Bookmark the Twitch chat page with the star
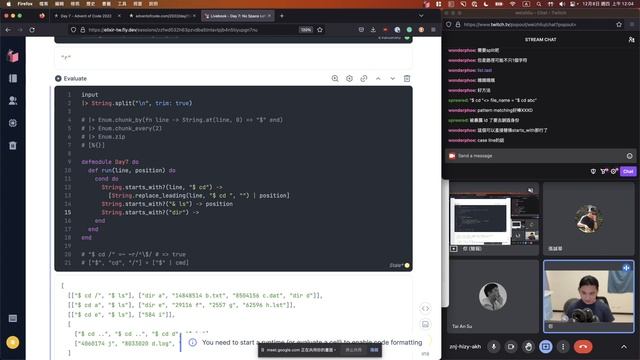The image size is (640, 360). tap(619, 24)
